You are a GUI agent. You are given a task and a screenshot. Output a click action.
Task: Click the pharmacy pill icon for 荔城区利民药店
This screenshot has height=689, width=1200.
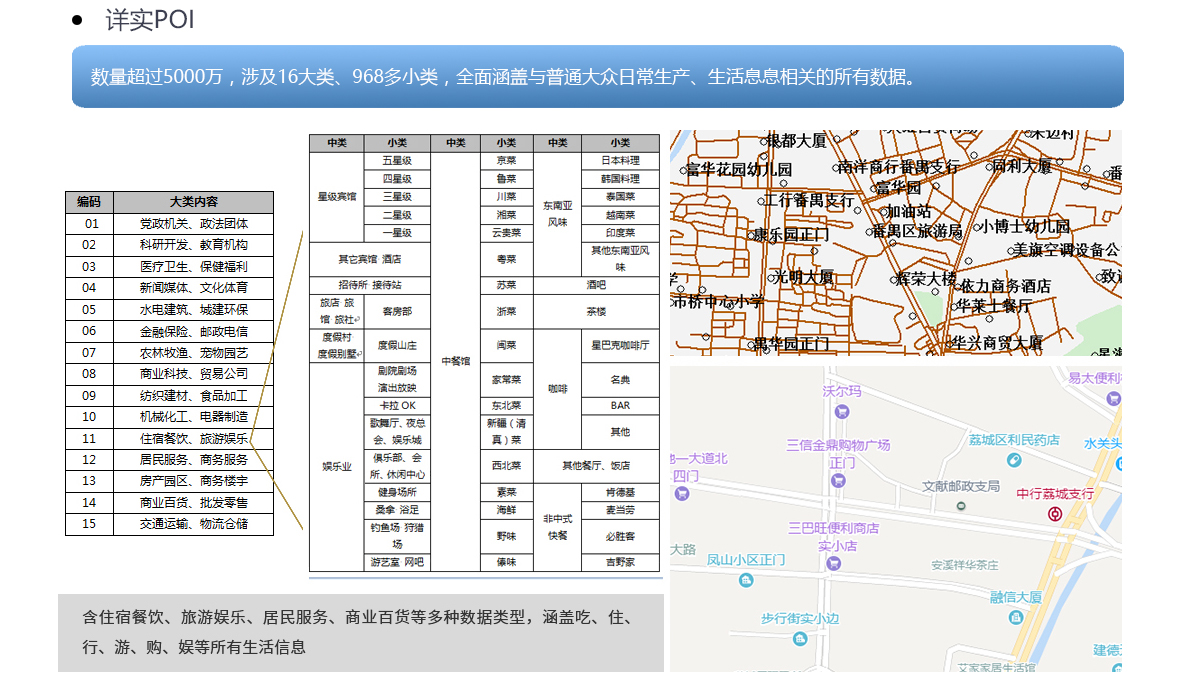point(1014,460)
